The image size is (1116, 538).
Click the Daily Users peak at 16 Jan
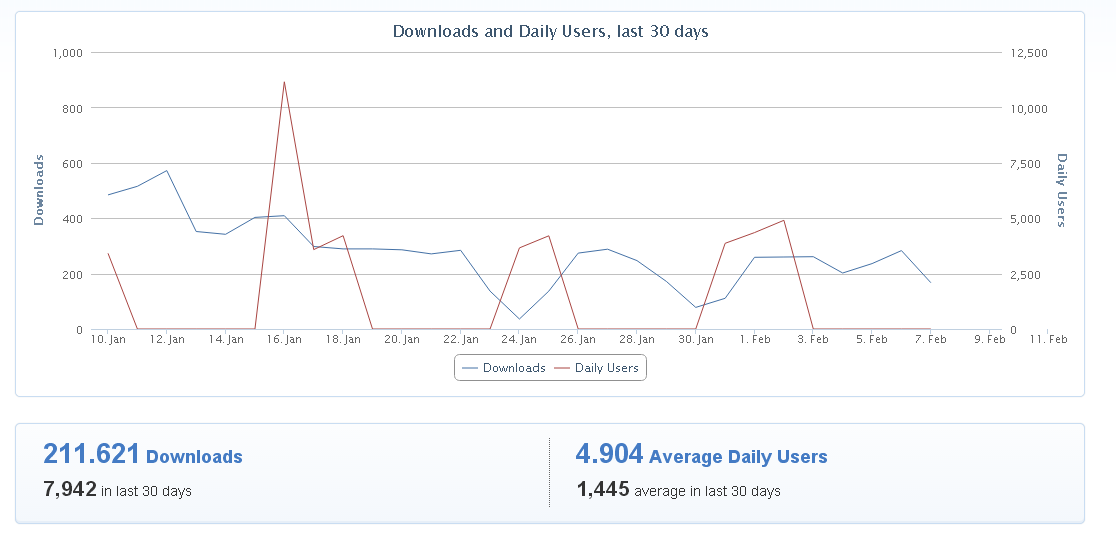(285, 82)
